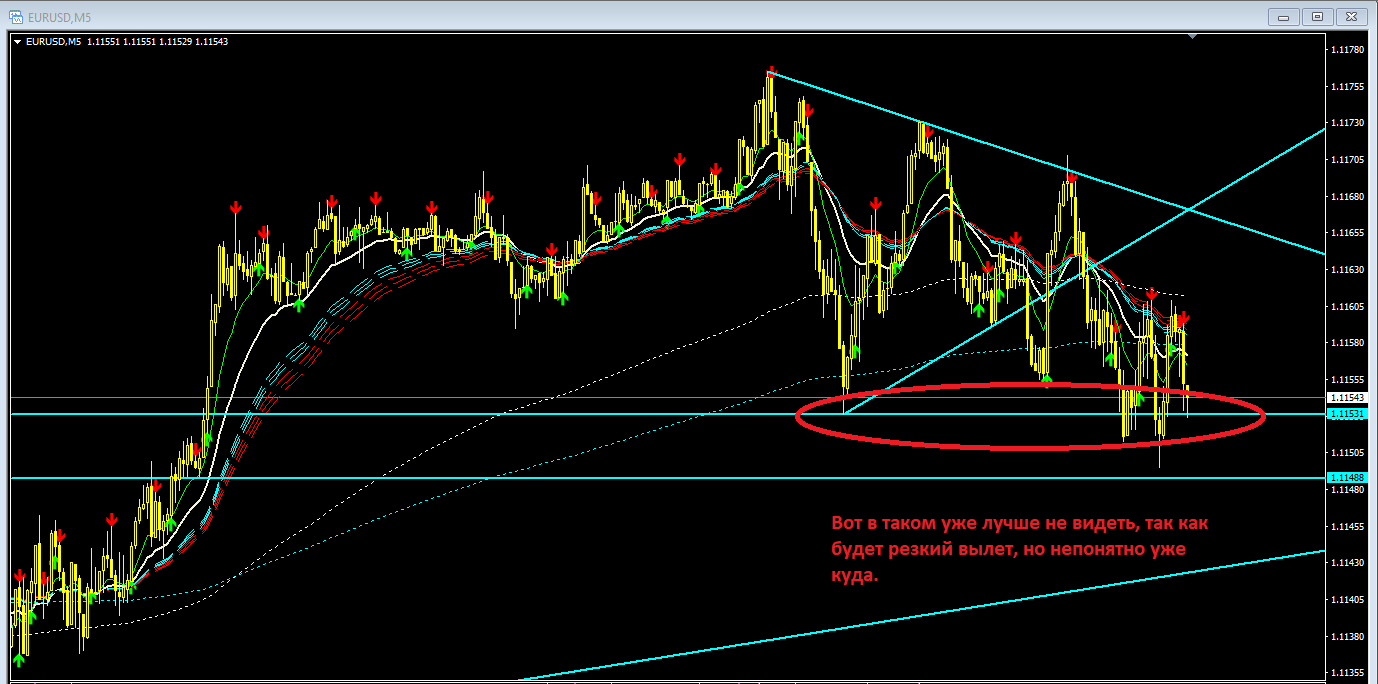Click the 1.11405 price scale value
The image size is (1378, 684).
pyautogui.click(x=1348, y=599)
